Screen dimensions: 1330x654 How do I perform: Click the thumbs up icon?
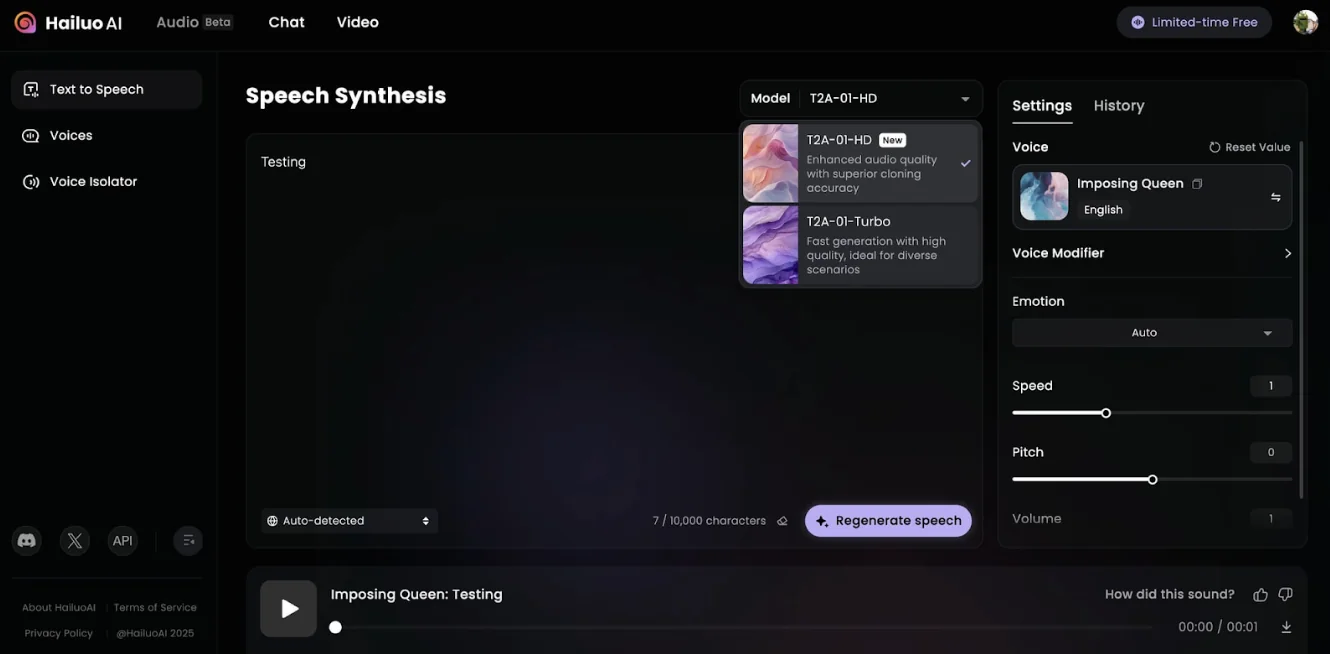point(1260,595)
